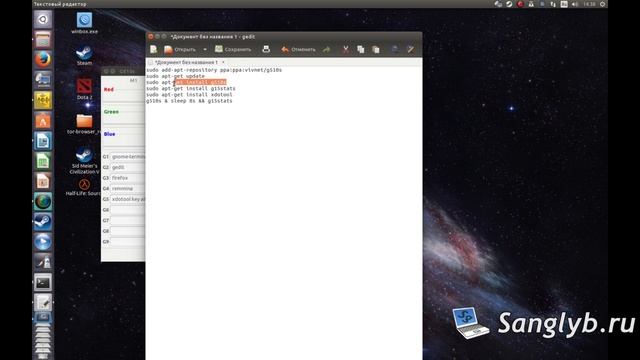The image size is (640, 360).
Task: Open the sound volume indicator
Action: point(575,4)
